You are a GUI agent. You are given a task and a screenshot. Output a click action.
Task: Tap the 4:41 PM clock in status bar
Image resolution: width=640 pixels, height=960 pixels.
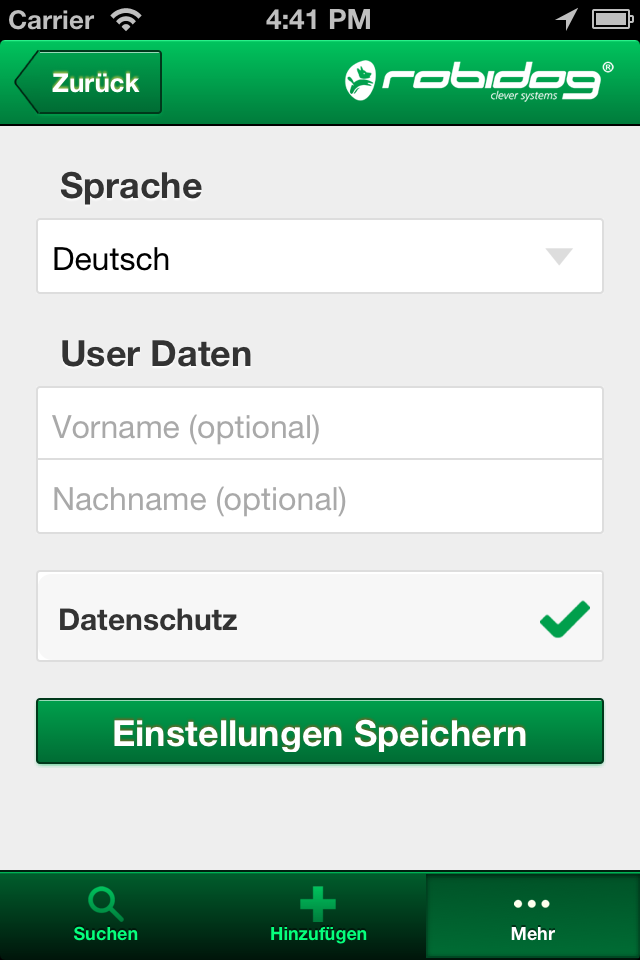click(x=319, y=19)
